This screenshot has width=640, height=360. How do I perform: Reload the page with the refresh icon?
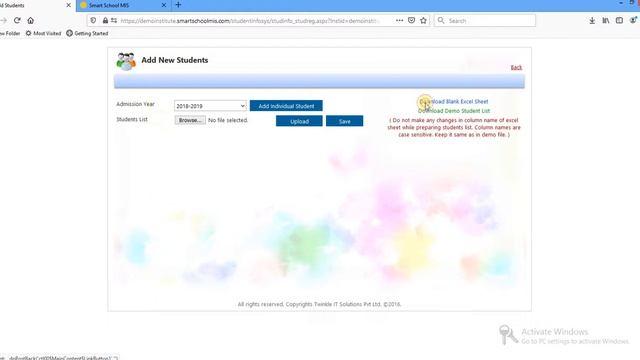click(x=17, y=20)
